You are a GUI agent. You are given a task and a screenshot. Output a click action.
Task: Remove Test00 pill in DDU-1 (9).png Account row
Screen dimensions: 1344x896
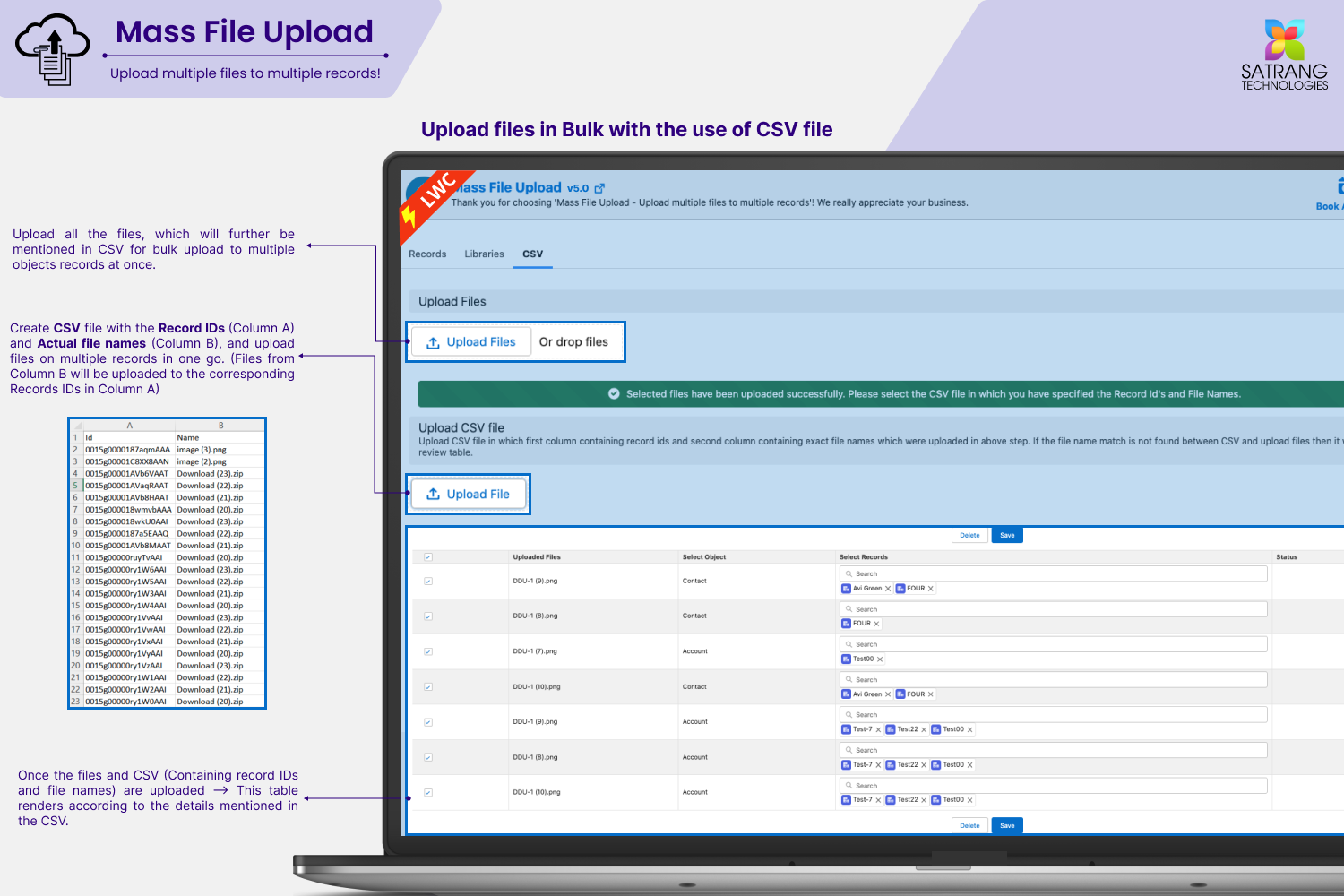point(970,730)
